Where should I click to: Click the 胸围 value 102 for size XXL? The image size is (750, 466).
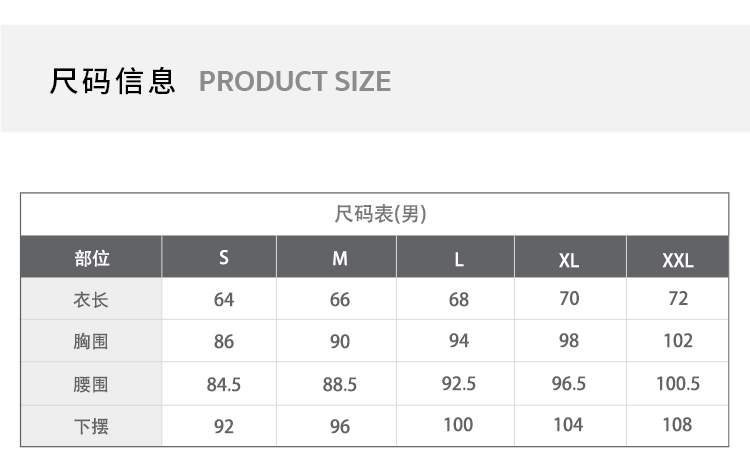pyautogui.click(x=678, y=341)
